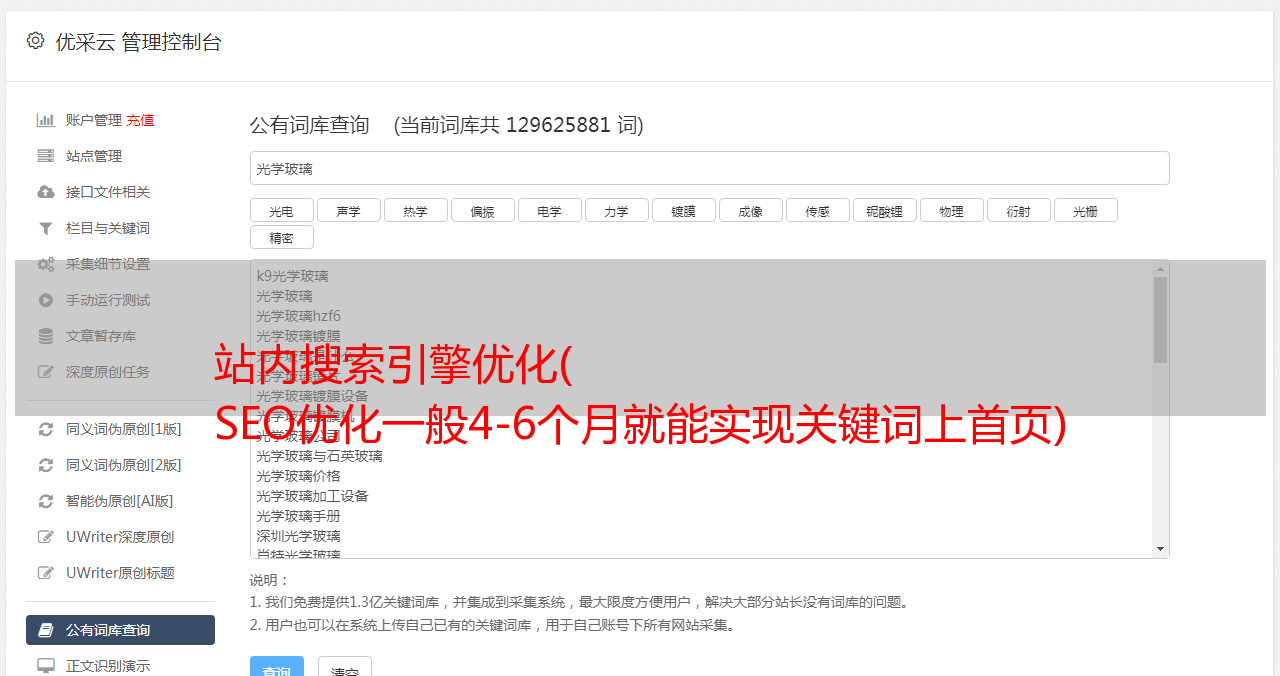This screenshot has width=1280, height=676.
Task: Click note line about 1.3亿关键词库
Action: pyautogui.click(x=579, y=603)
